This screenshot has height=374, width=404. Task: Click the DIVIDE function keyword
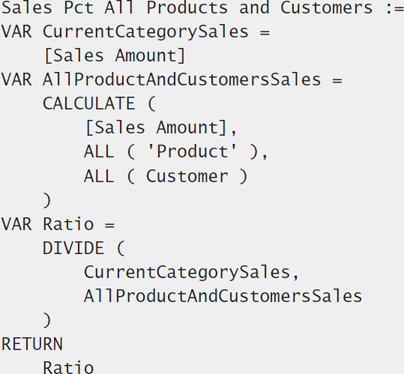[x=73, y=248]
